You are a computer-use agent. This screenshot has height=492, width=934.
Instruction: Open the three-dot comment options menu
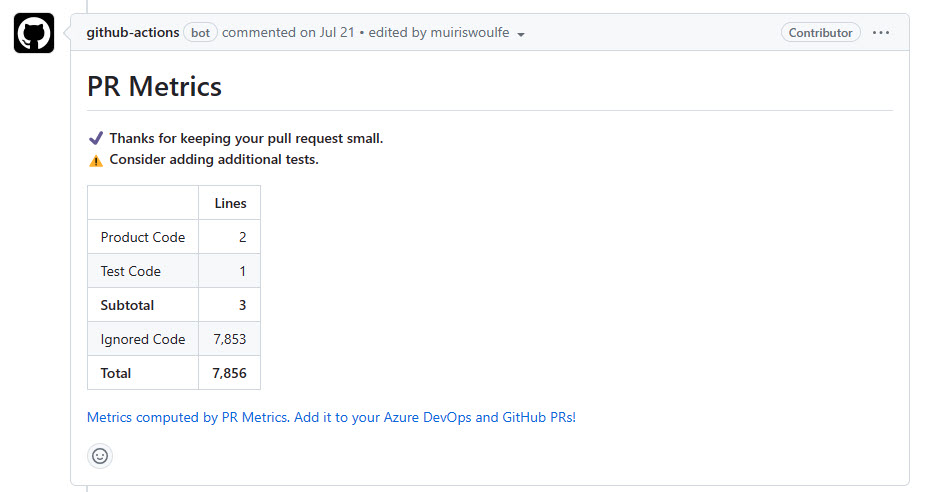click(x=880, y=33)
